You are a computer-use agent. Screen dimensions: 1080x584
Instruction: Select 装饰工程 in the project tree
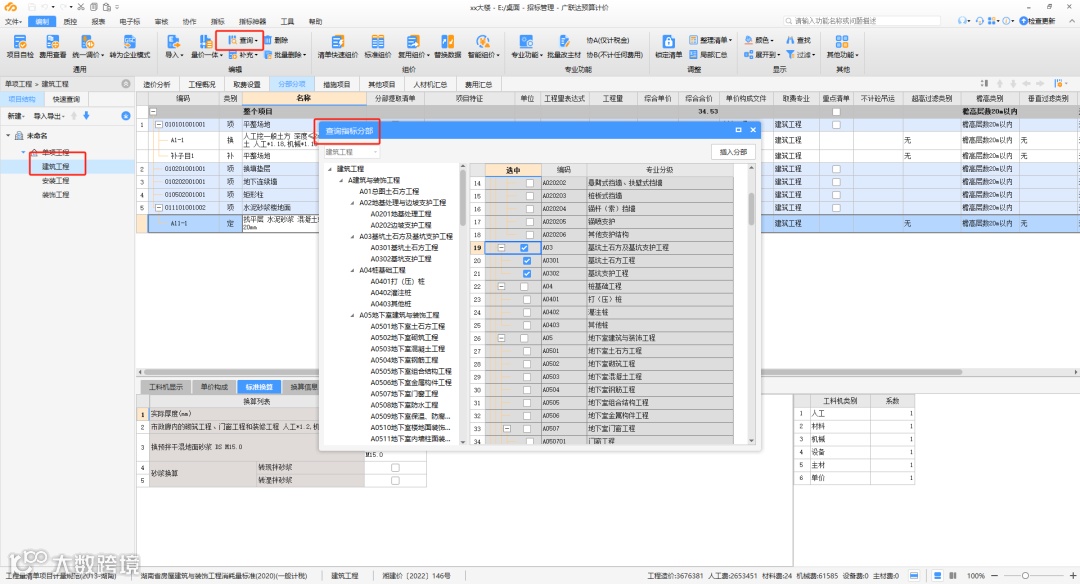click(x=56, y=195)
